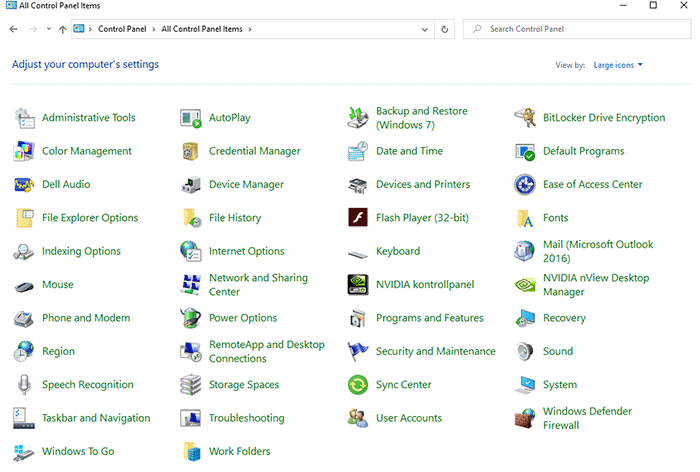
Task: Open the Administrative Tools icon
Action: click(24, 118)
